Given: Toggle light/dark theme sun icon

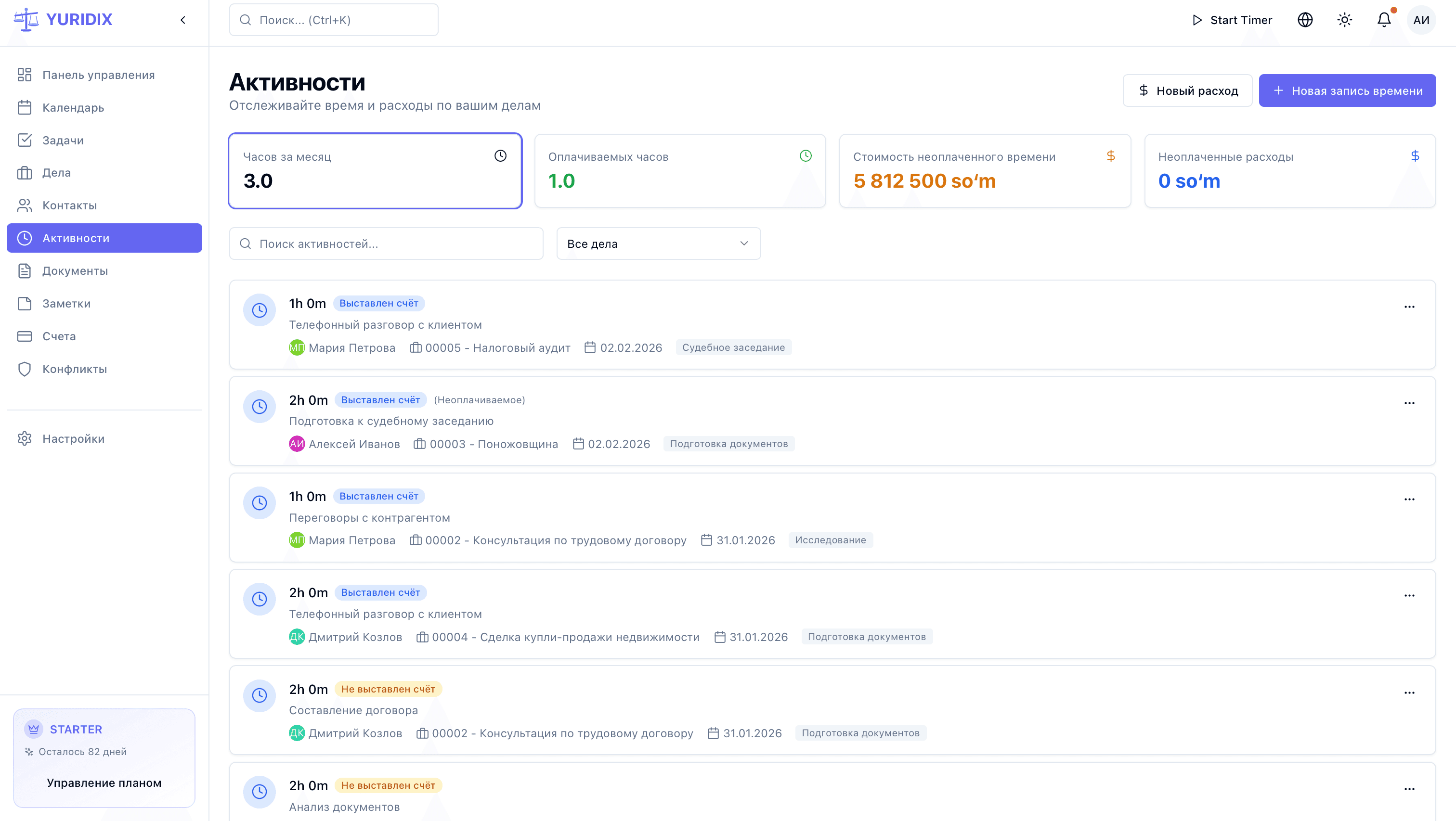Looking at the screenshot, I should [1345, 20].
